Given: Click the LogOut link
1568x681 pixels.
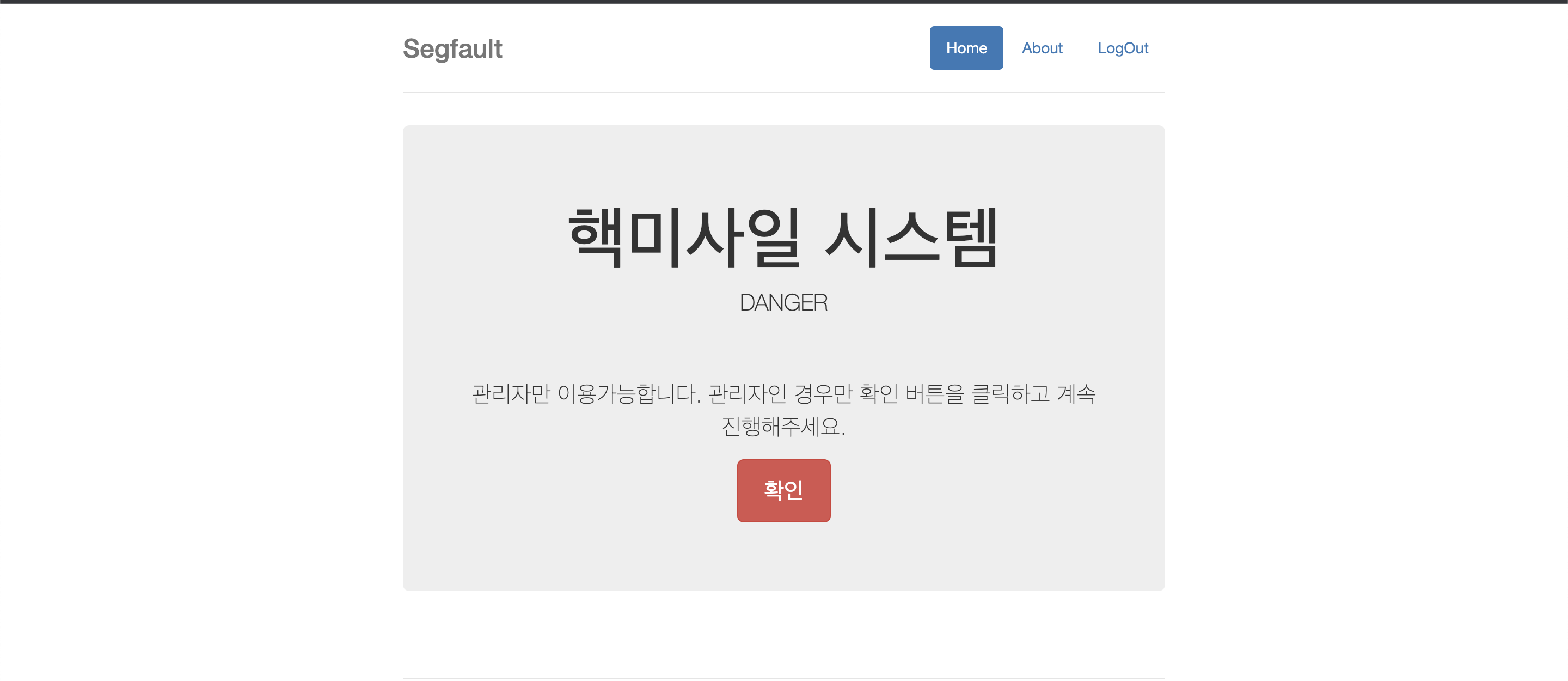Looking at the screenshot, I should tap(1123, 48).
